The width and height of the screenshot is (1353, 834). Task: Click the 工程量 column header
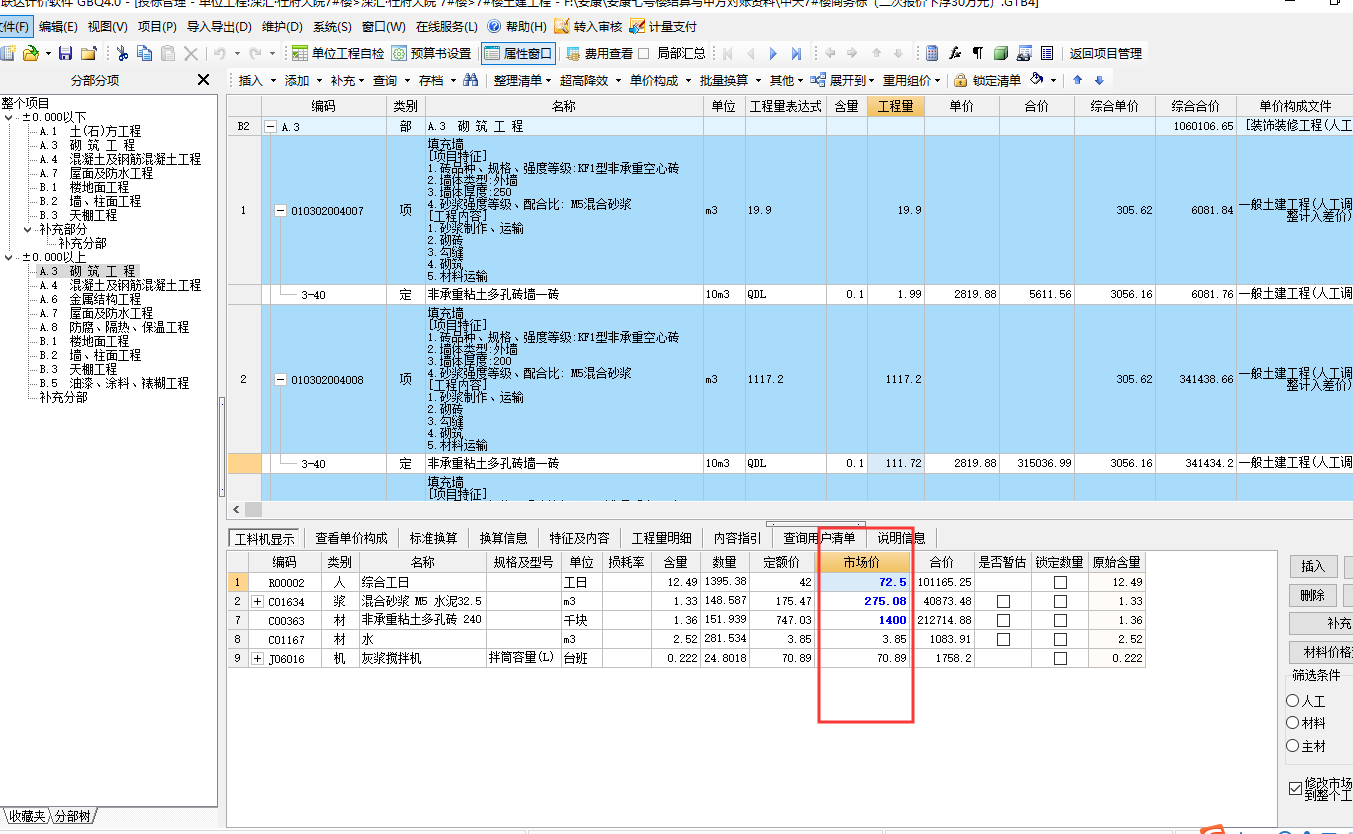point(896,106)
